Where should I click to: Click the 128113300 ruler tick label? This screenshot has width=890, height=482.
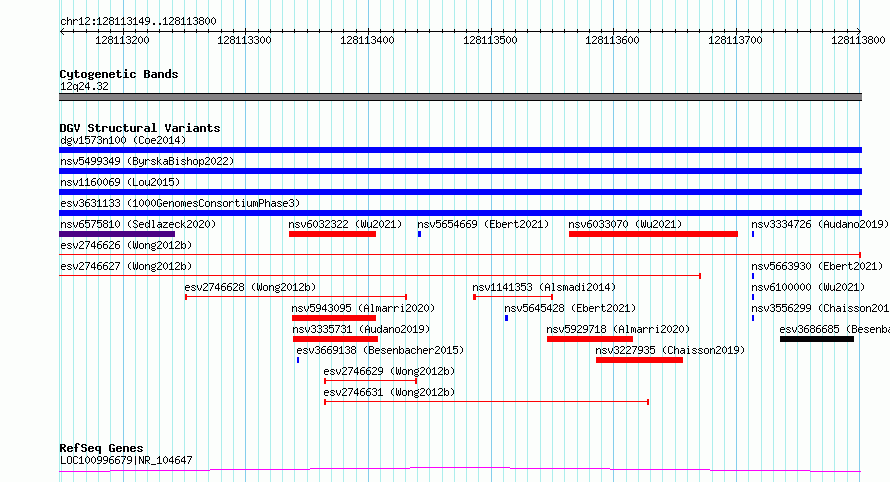(x=245, y=40)
